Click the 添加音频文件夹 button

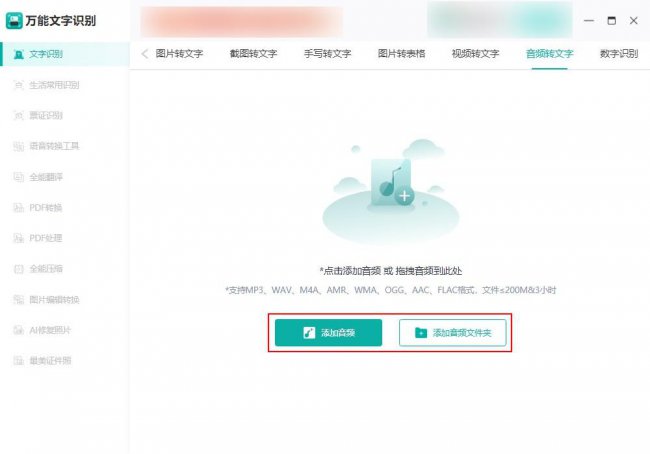click(453, 333)
